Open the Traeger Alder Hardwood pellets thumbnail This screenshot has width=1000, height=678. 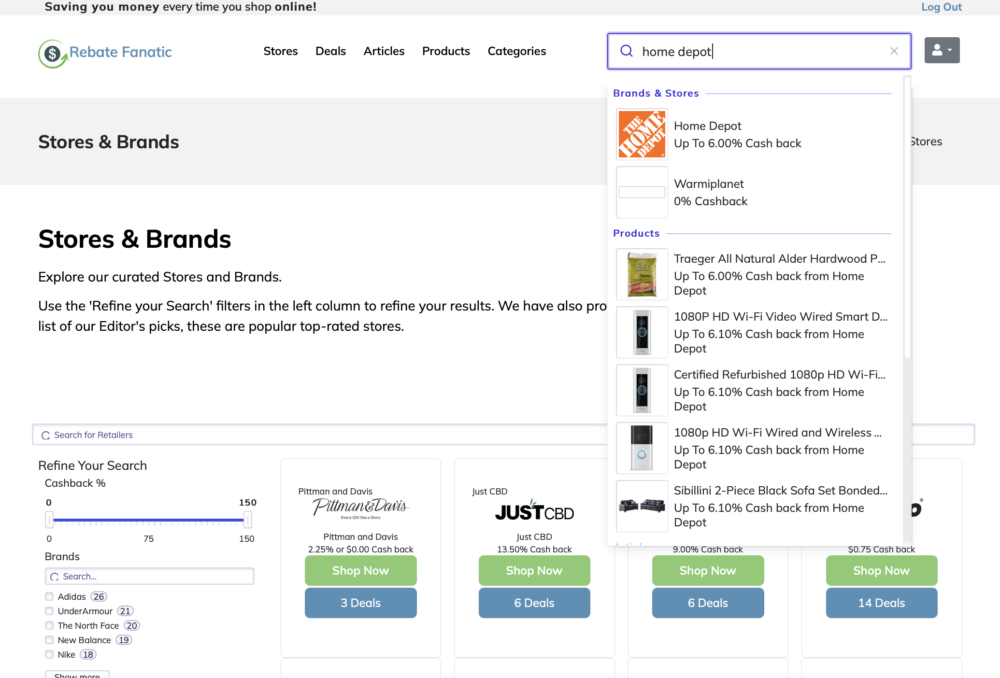click(x=642, y=274)
